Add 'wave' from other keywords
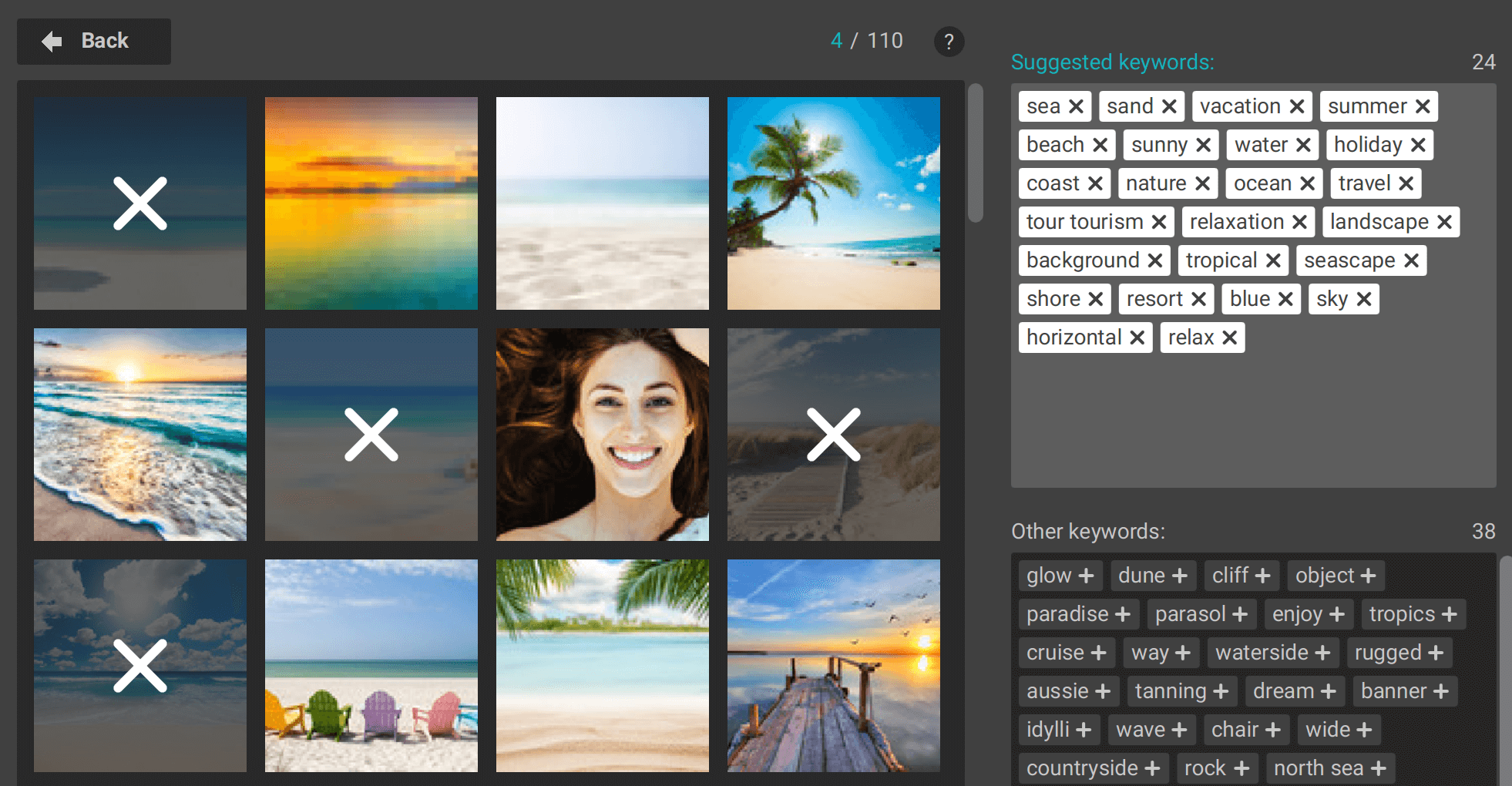The width and height of the screenshot is (1512, 786). [1179, 730]
